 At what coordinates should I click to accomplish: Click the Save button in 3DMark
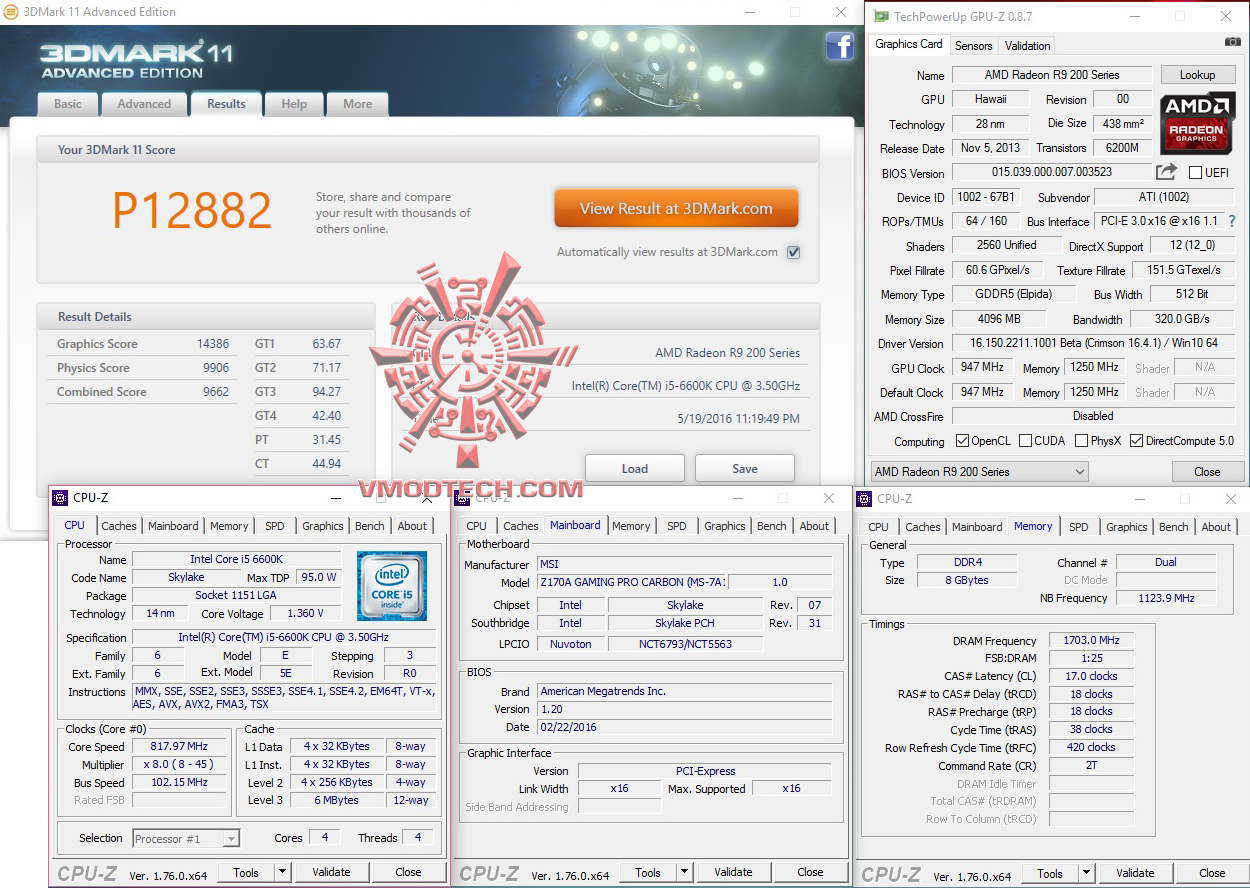click(745, 468)
